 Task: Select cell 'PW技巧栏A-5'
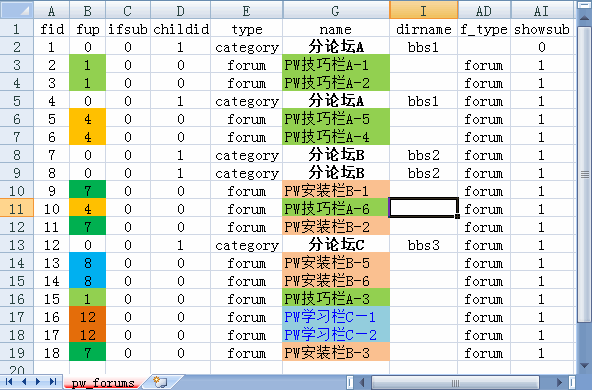(336, 119)
